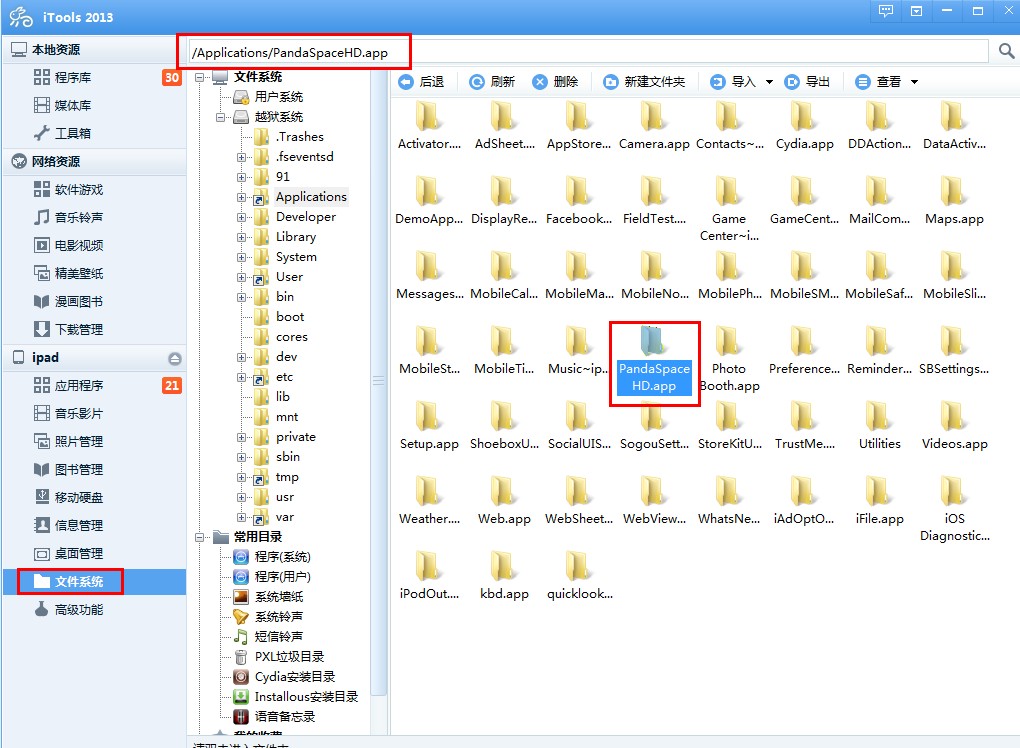Collapse 本地资源 section header

(x=93, y=49)
